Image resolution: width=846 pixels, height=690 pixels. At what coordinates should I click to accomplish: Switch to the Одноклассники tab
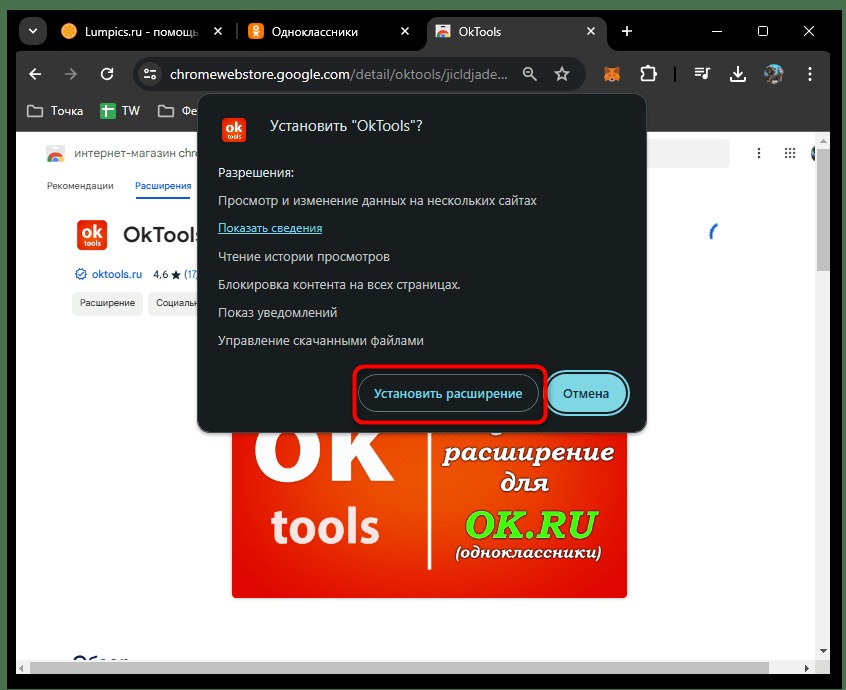pyautogui.click(x=315, y=31)
